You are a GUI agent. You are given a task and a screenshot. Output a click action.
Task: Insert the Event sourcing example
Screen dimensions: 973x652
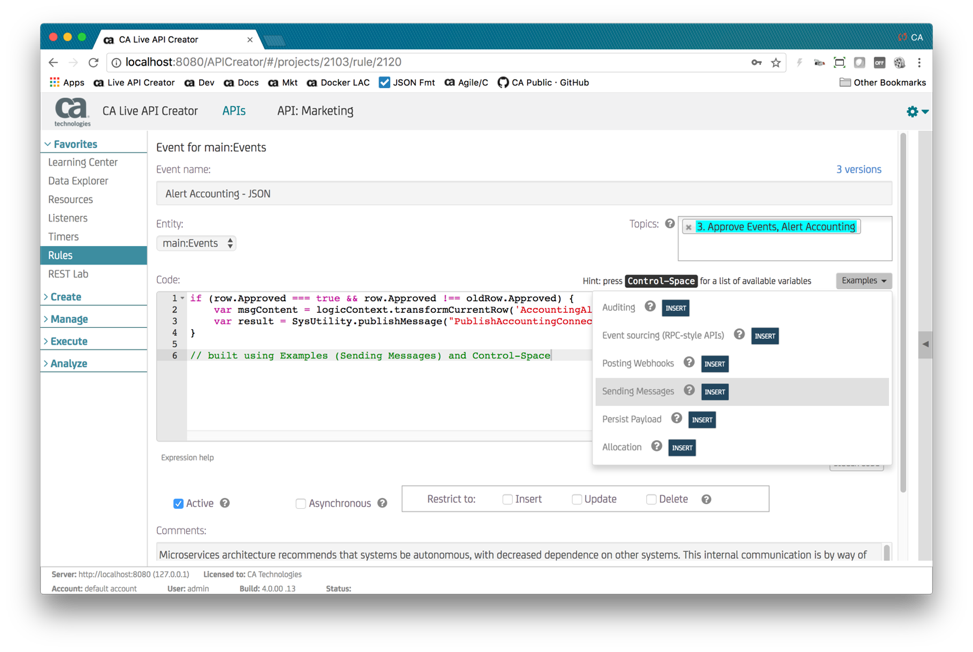(764, 336)
